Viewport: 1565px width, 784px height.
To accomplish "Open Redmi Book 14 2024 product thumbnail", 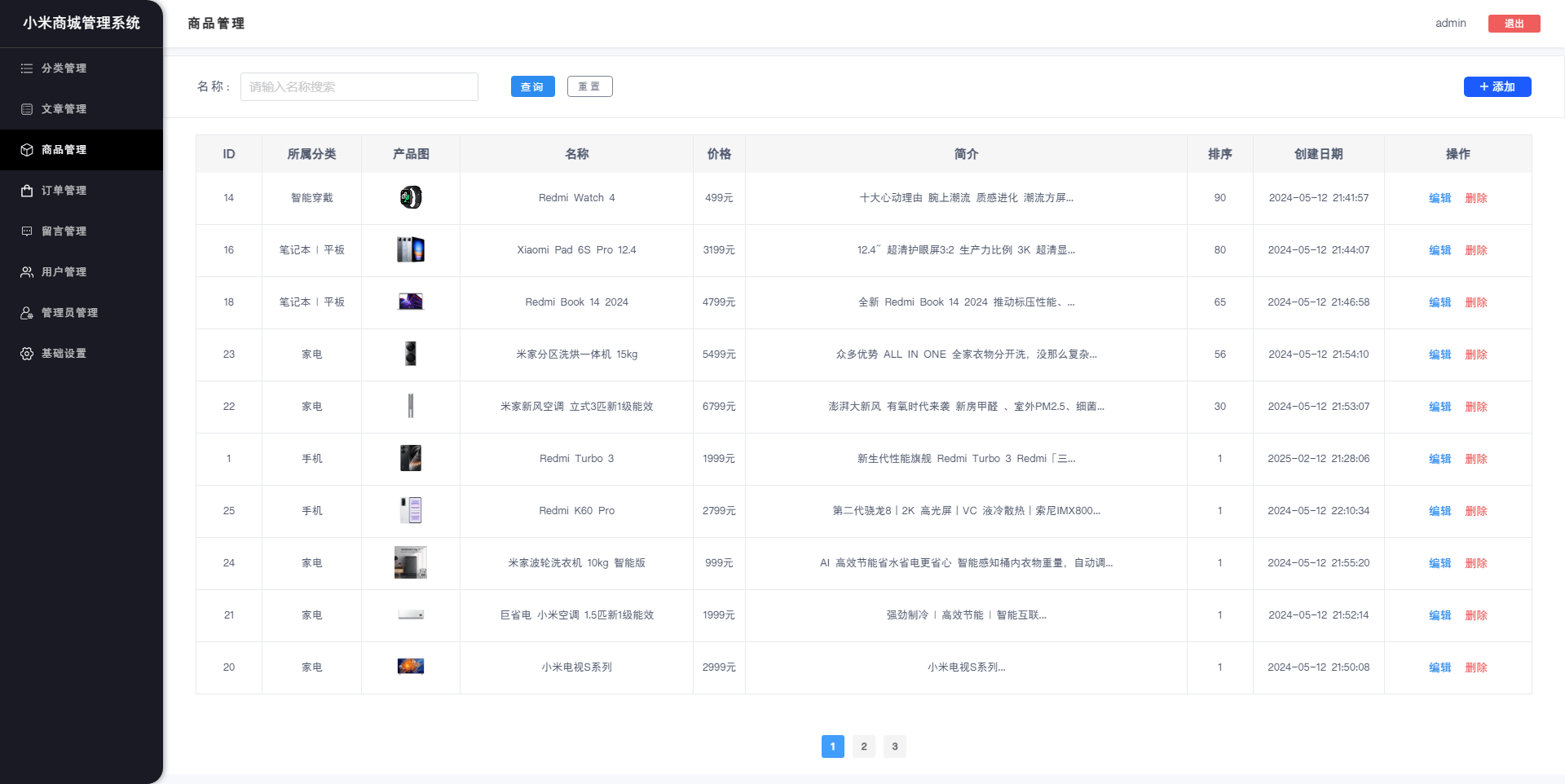I will tap(411, 302).
